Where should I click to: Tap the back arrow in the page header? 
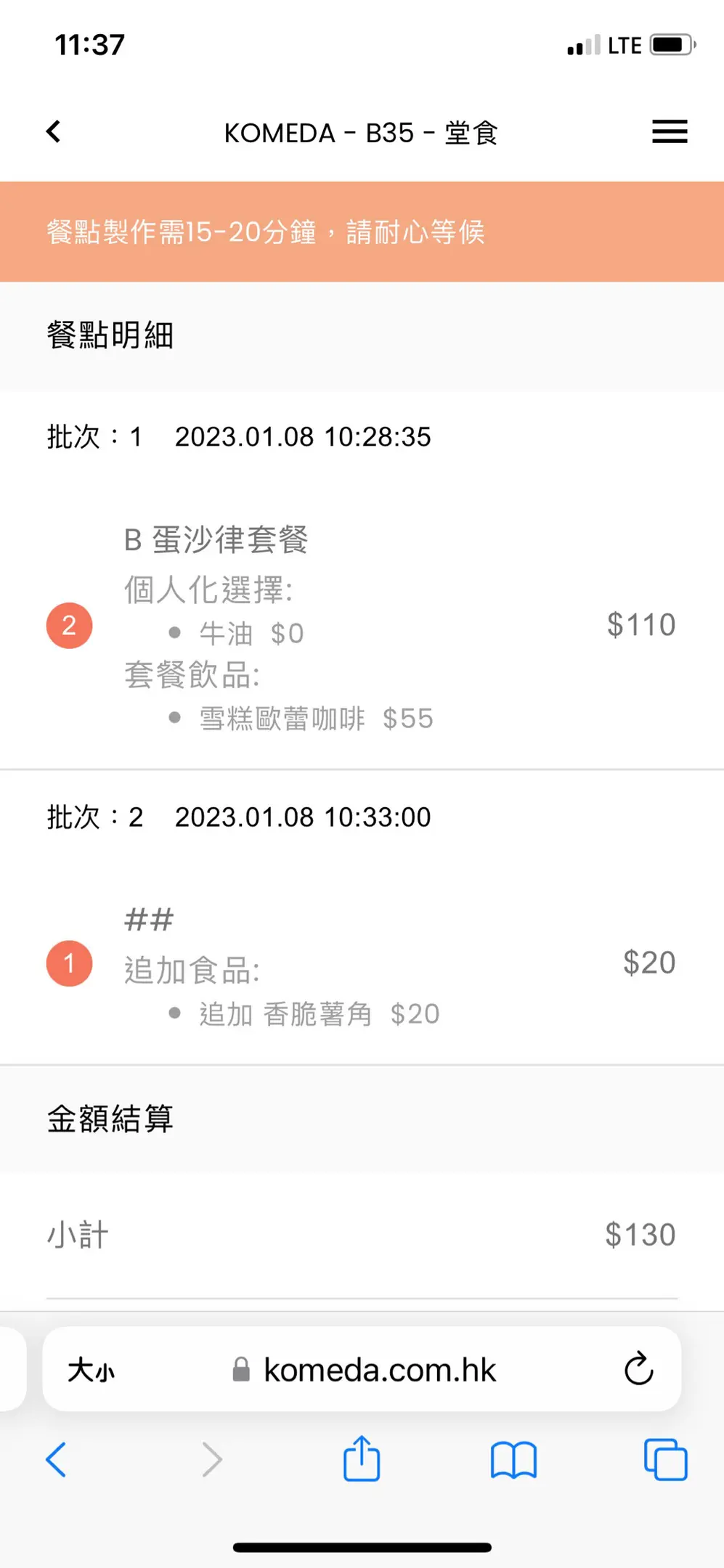(54, 132)
